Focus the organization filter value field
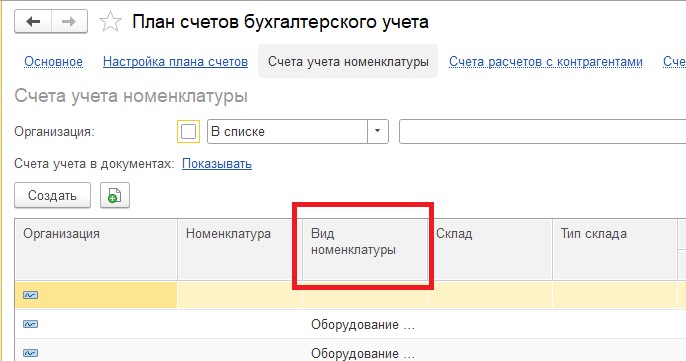The height and width of the screenshot is (361, 686). (x=542, y=132)
